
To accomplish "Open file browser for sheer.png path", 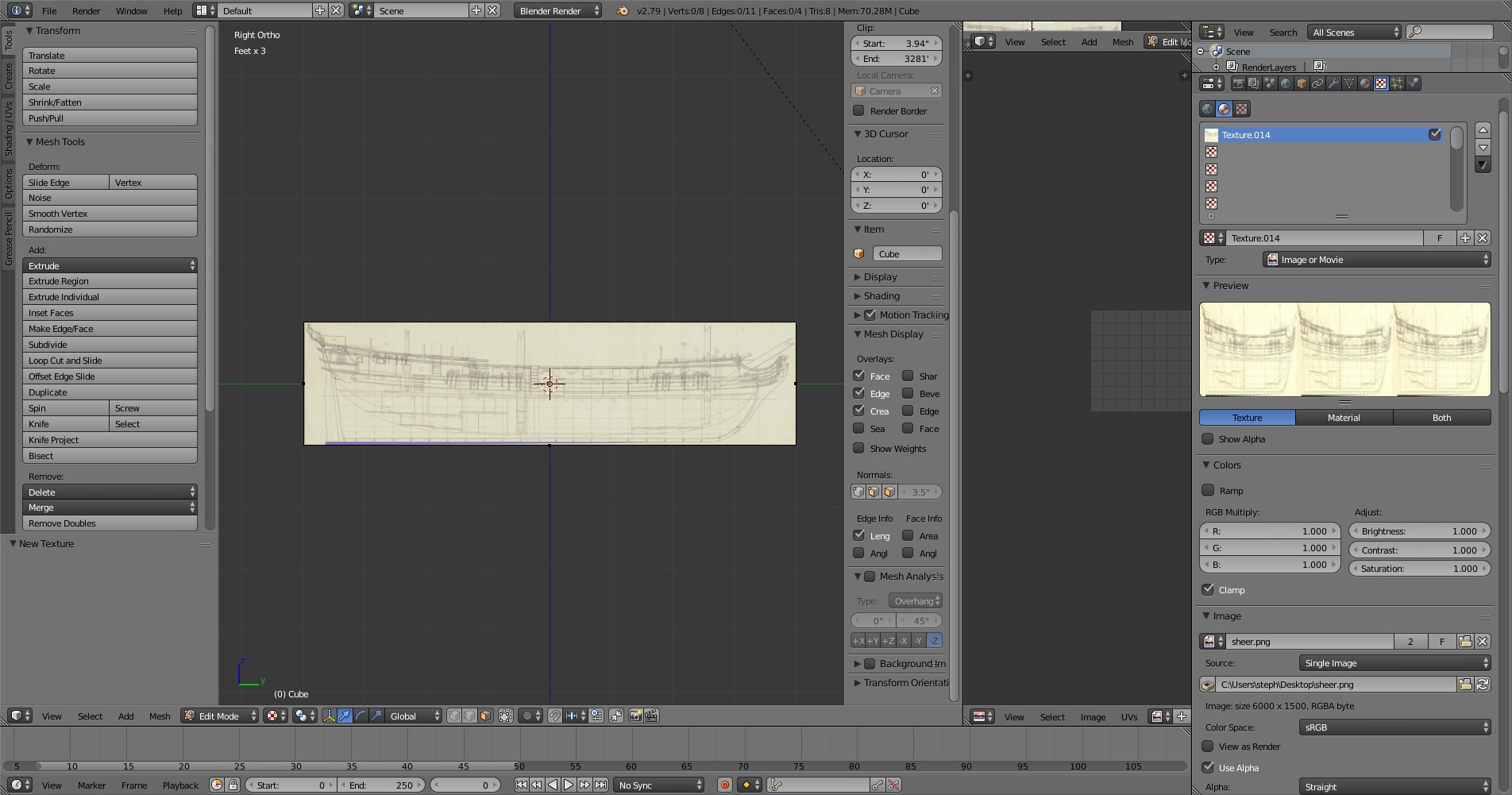I will pyautogui.click(x=1465, y=684).
